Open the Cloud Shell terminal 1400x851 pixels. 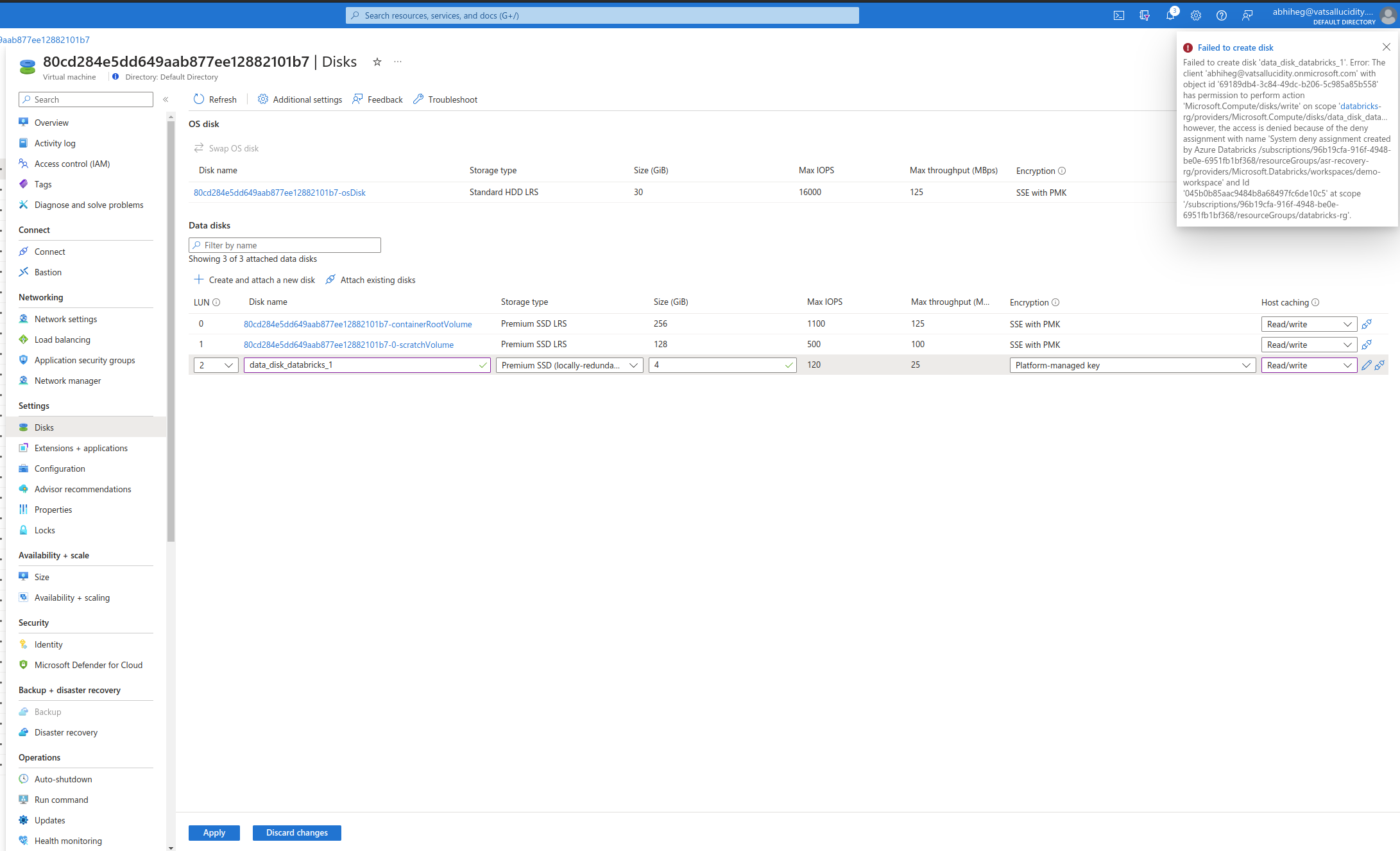1118,15
